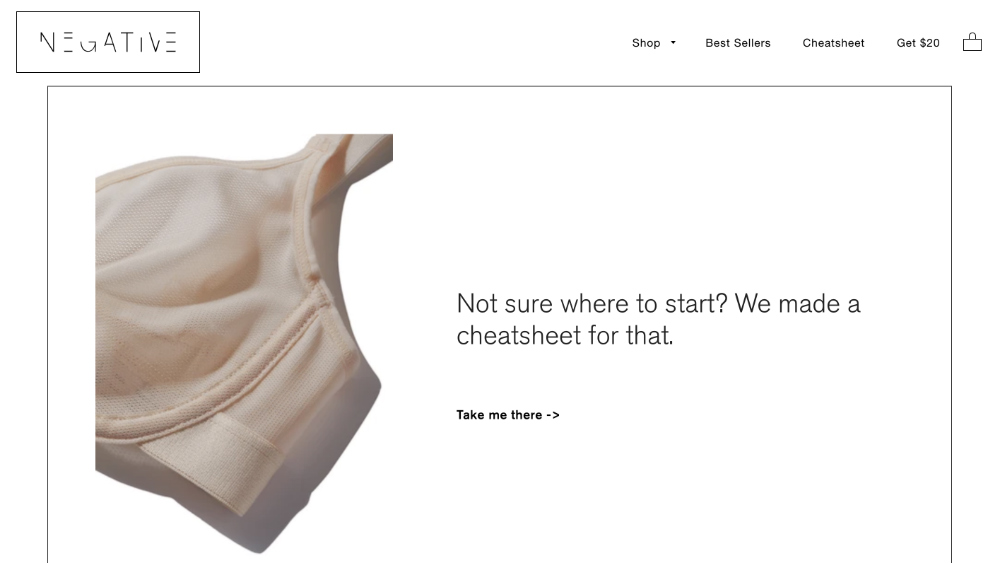Click the boxed brand logo frame
The height and width of the screenshot is (563, 1000).
coord(108,42)
